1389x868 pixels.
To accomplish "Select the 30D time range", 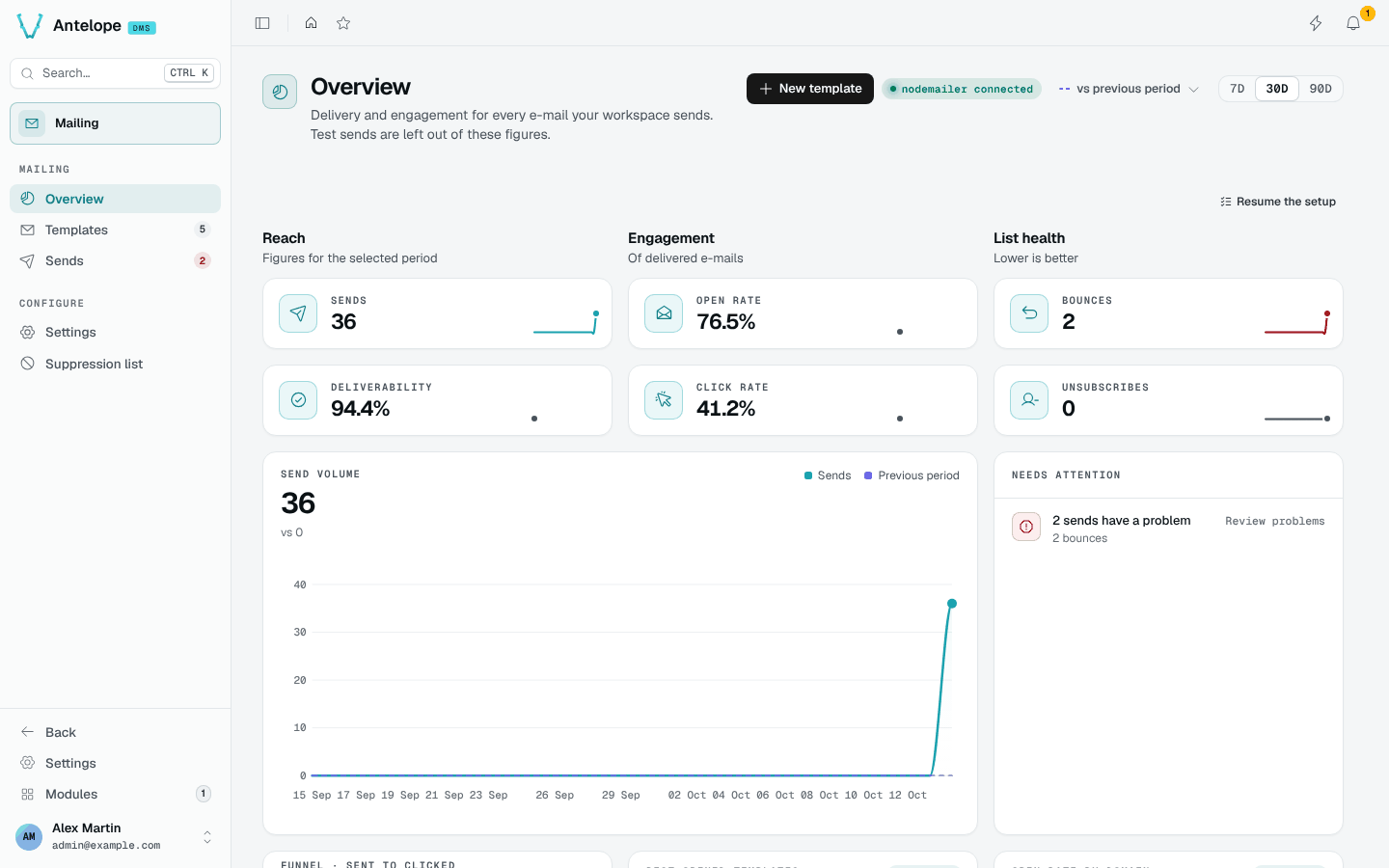I will [1277, 89].
